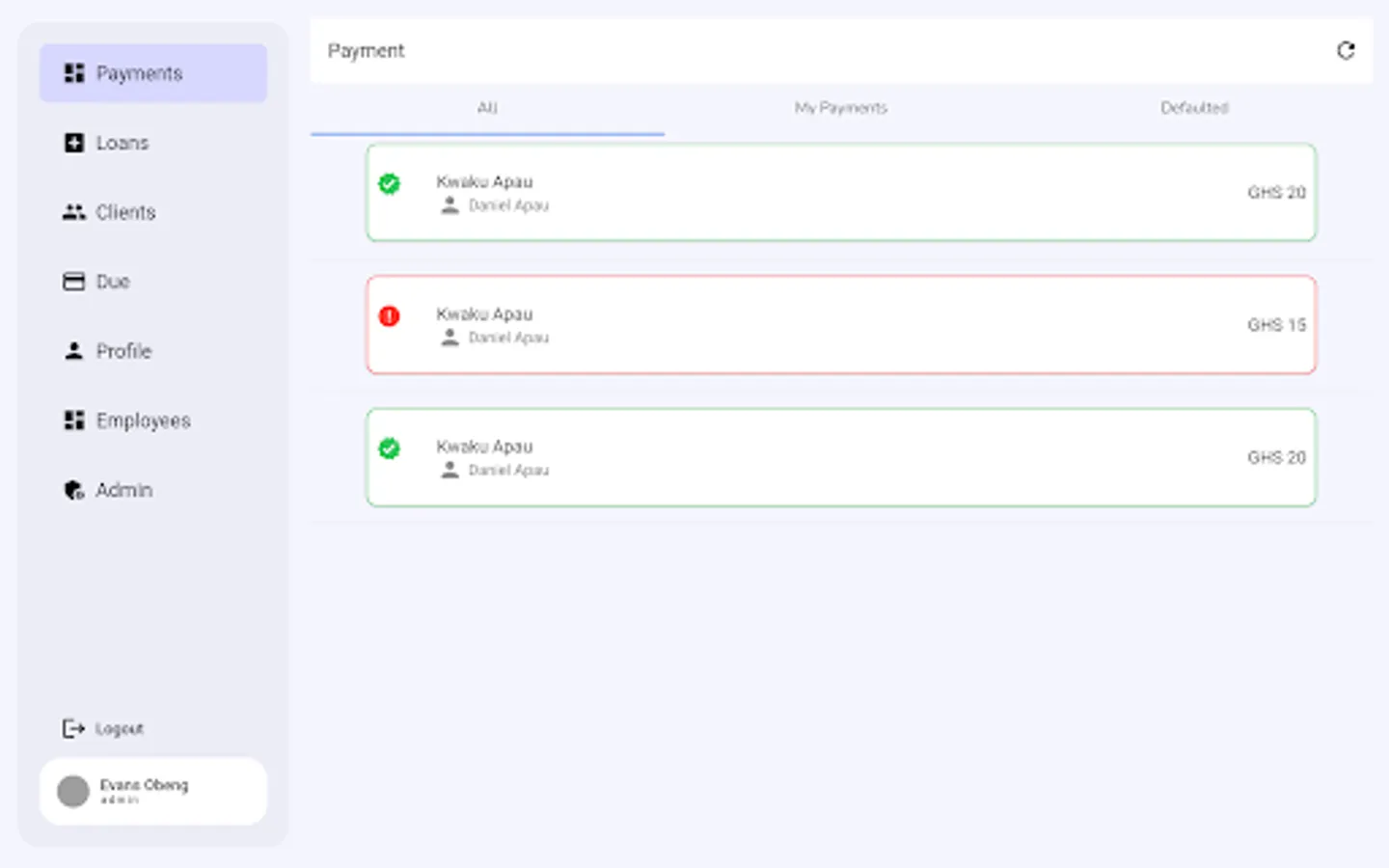The width and height of the screenshot is (1389, 868).
Task: Open the failed GHS 15 payment card
Action: pyautogui.click(x=840, y=325)
